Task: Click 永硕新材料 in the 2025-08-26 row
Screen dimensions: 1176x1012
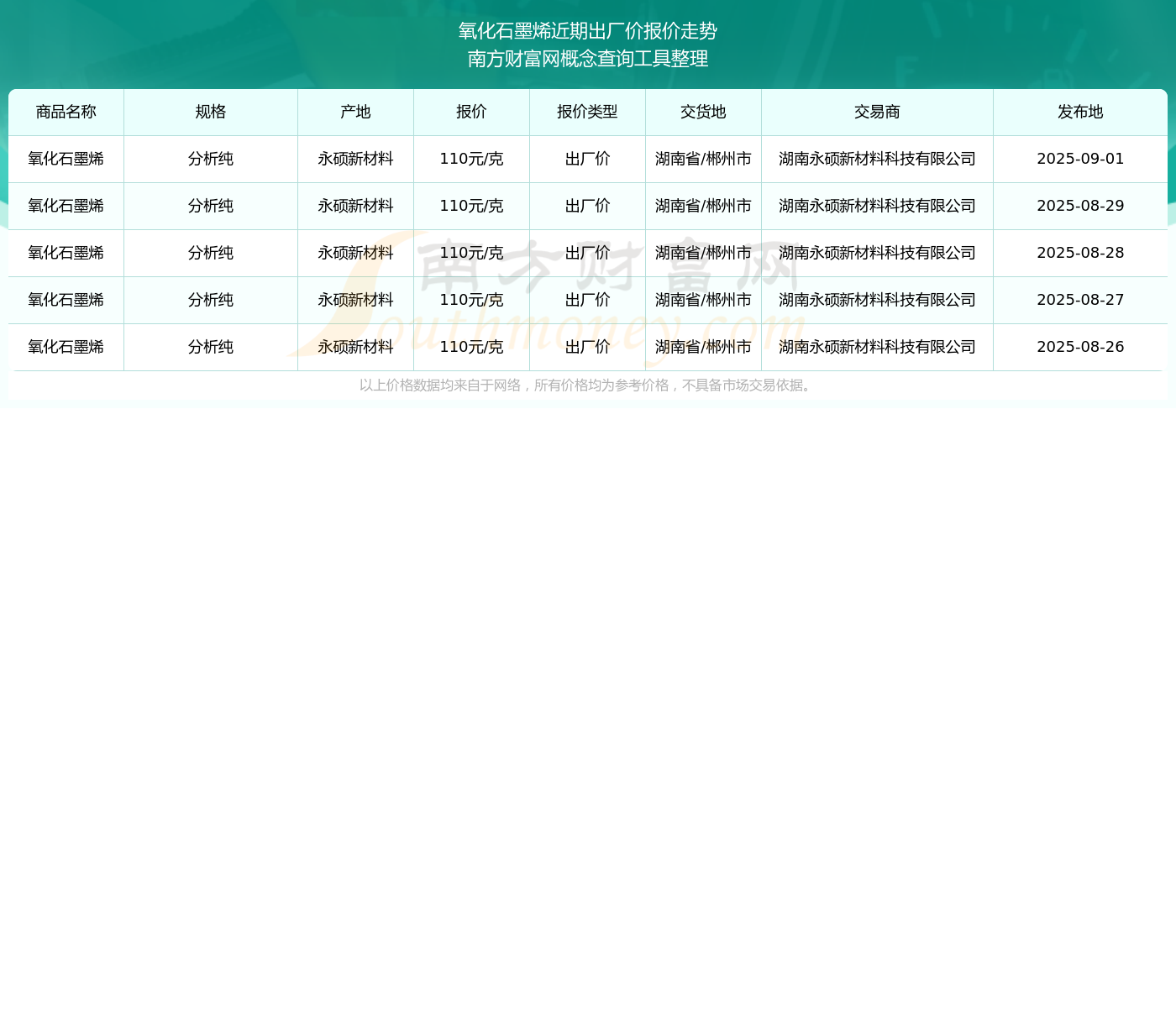Action: pos(355,347)
